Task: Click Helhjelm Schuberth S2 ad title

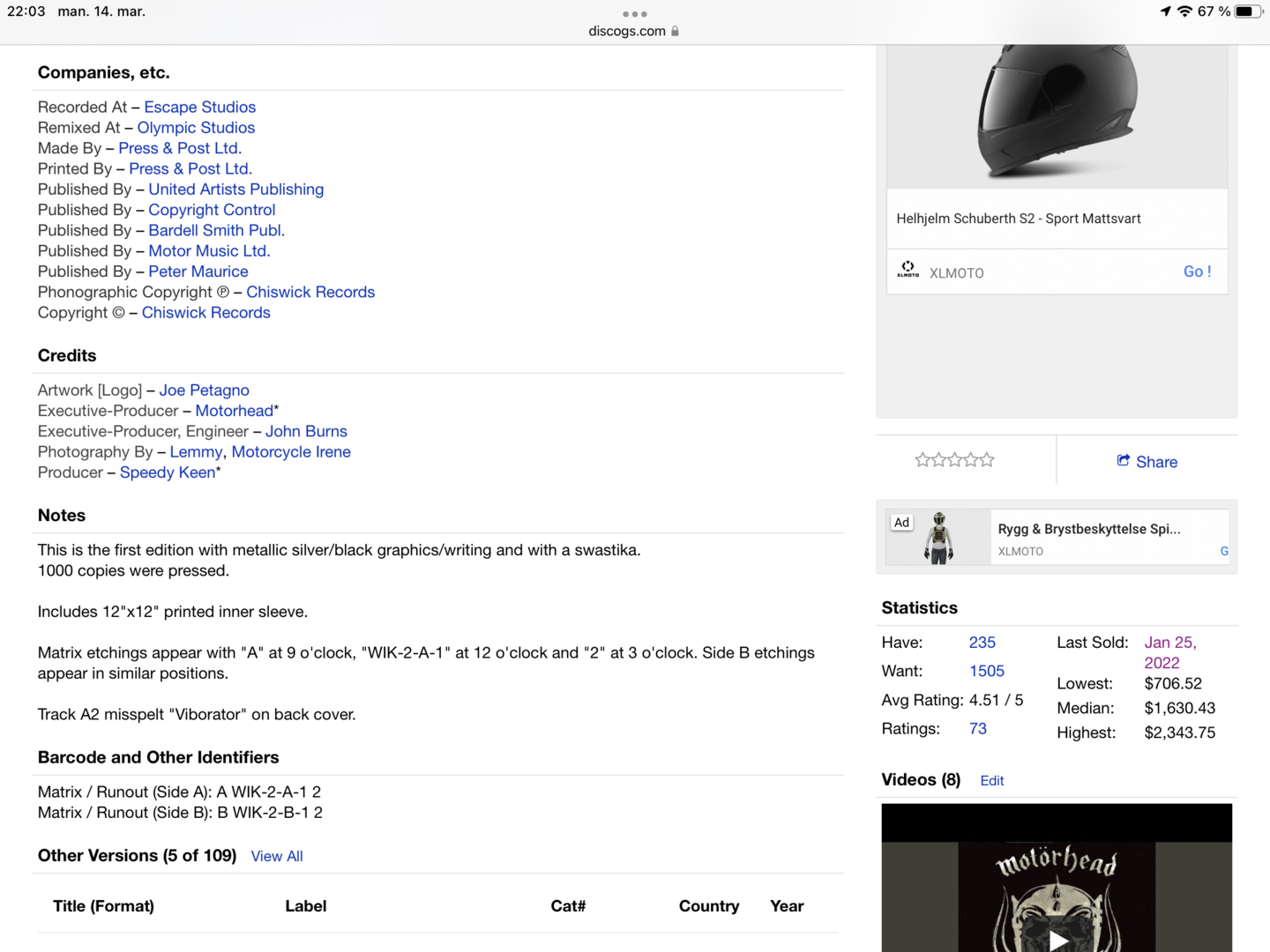Action: 1019,219
